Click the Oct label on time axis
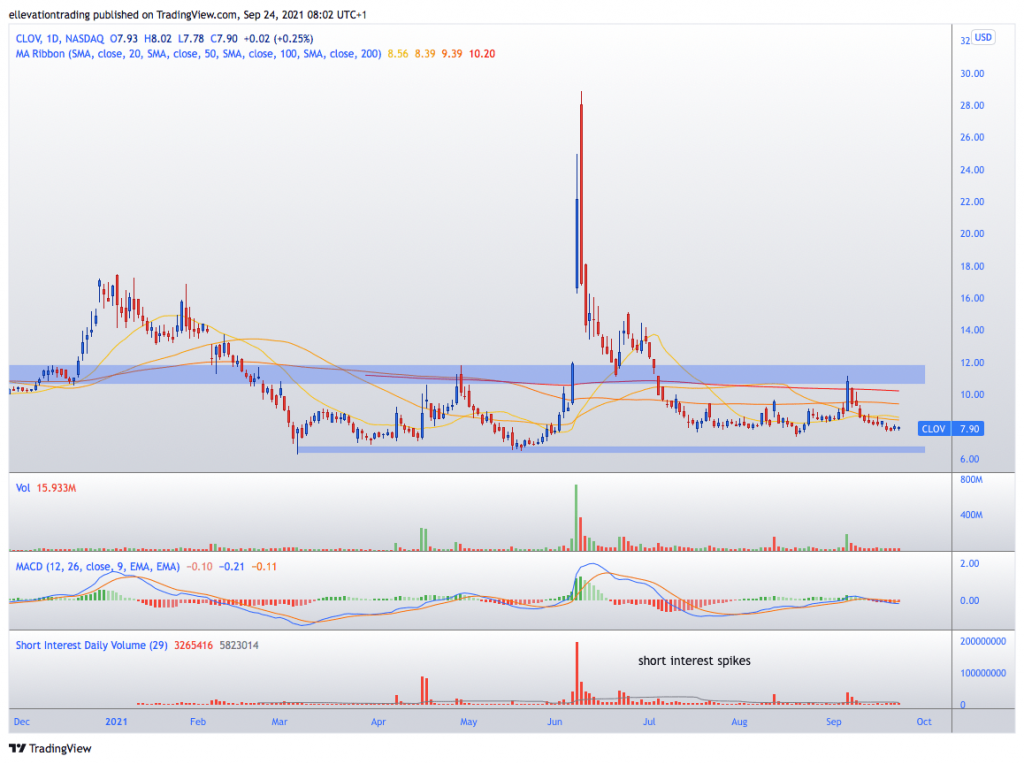Screen dimensions: 1024x764 pos(923,722)
